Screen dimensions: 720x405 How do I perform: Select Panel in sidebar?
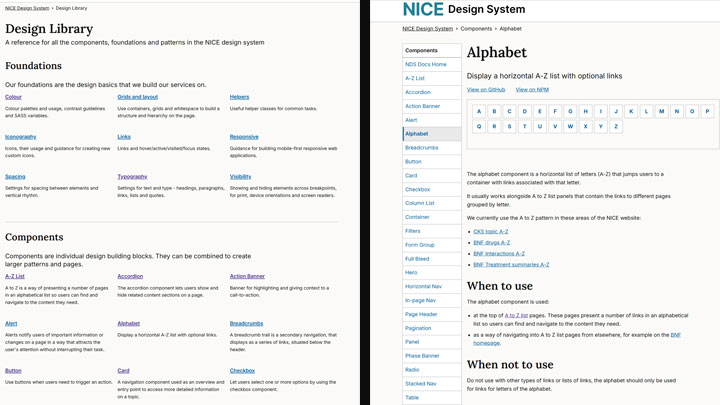(432, 342)
